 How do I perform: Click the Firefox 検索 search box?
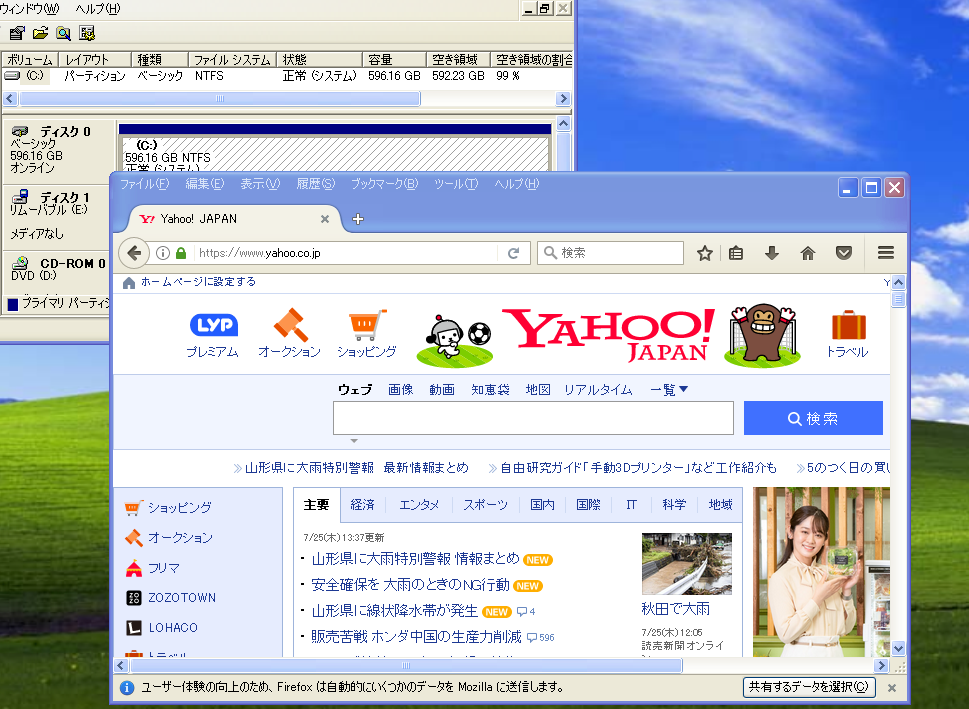611,253
